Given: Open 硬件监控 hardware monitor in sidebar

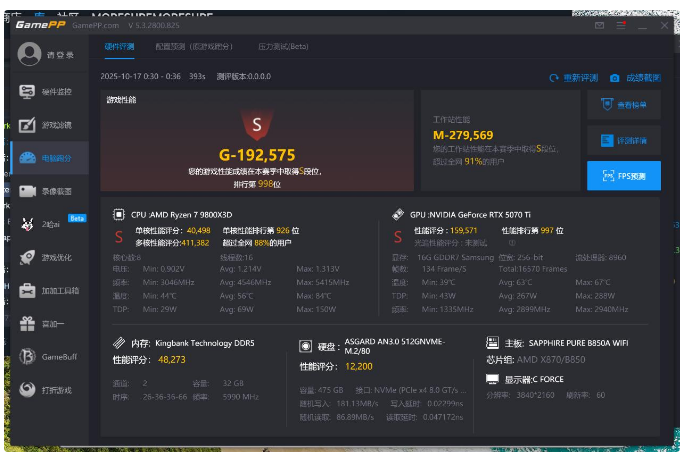Looking at the screenshot, I should pos(48,92).
